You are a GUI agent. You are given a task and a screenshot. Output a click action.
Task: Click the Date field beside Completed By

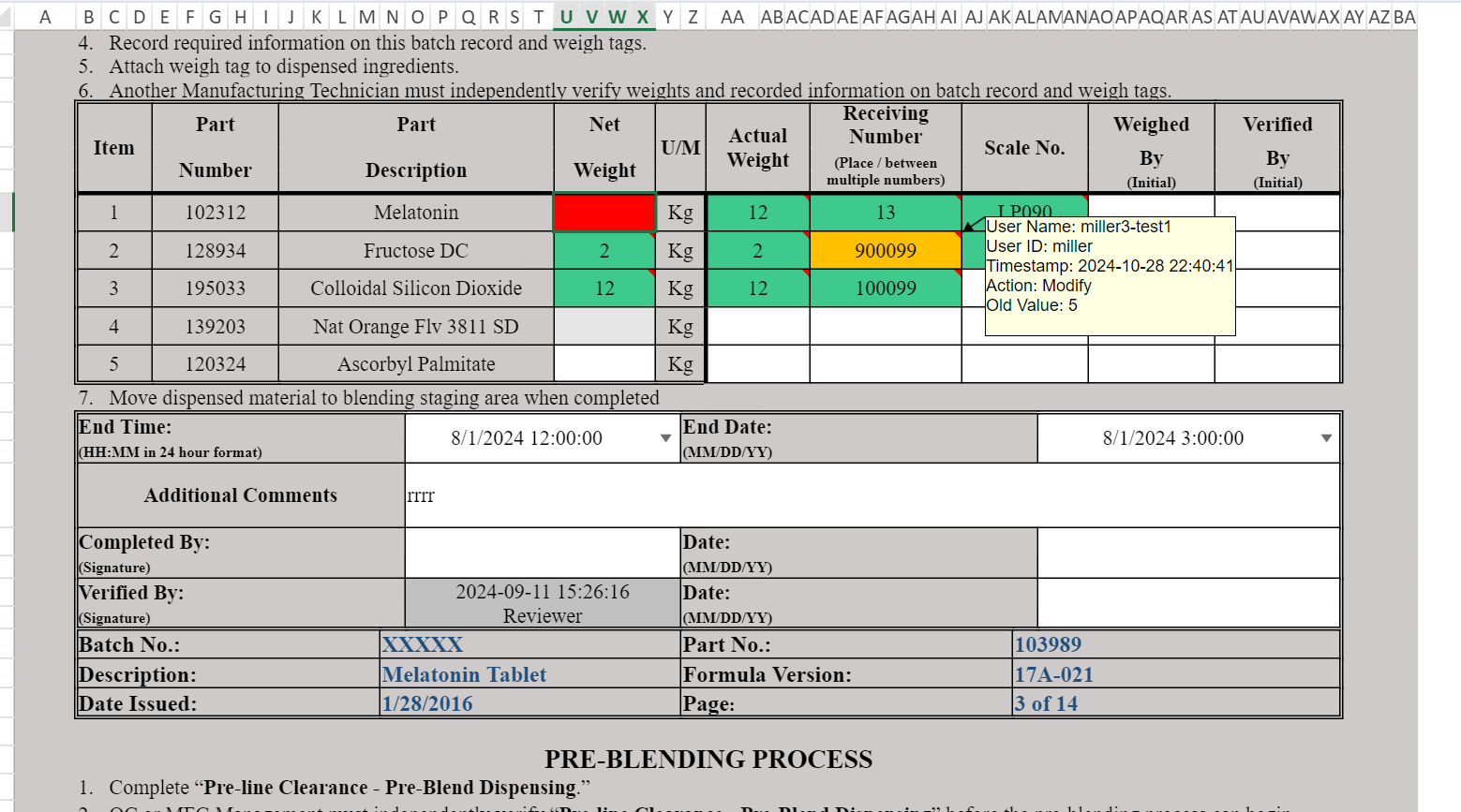click(x=1188, y=553)
